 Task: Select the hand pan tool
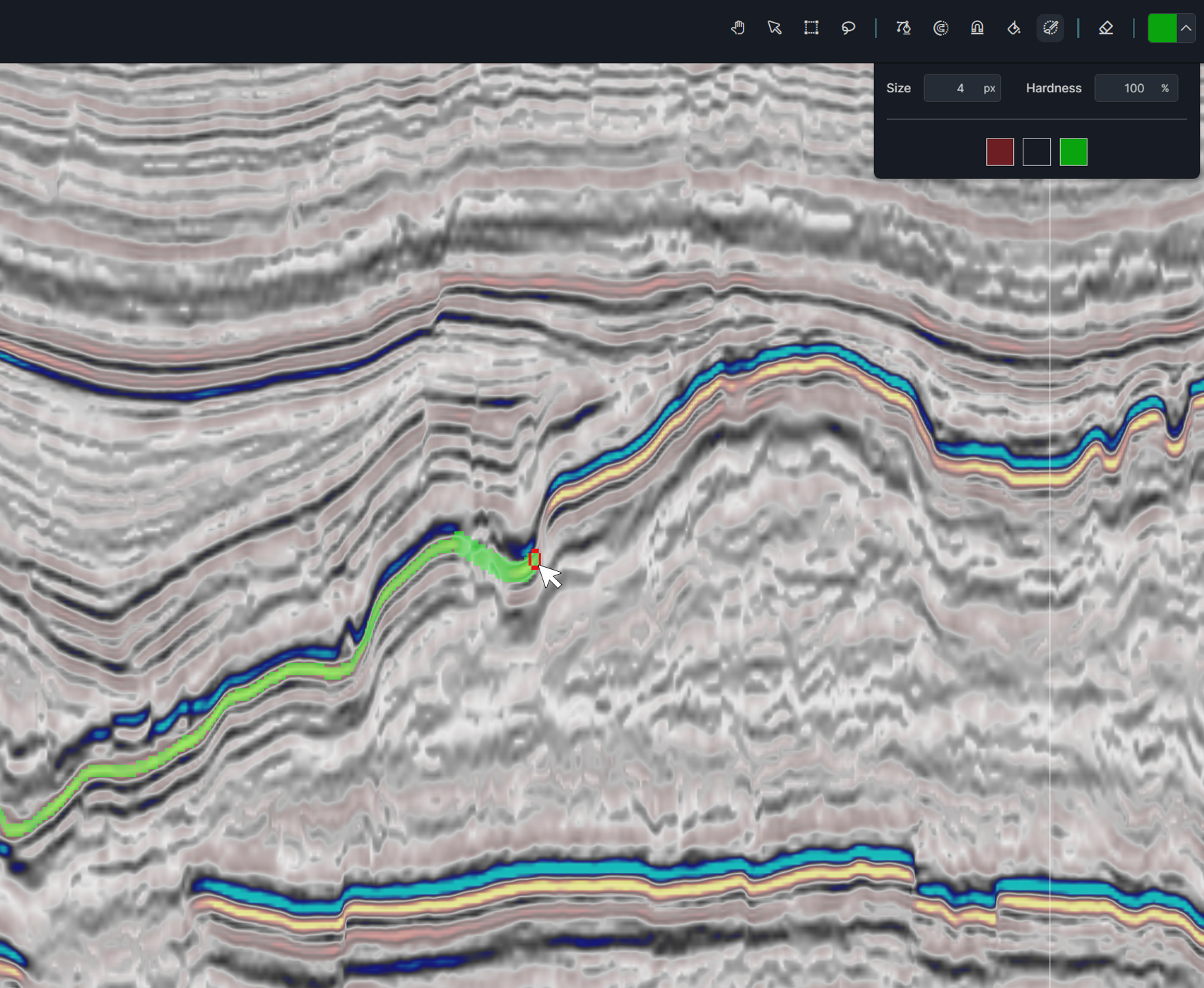(x=737, y=28)
